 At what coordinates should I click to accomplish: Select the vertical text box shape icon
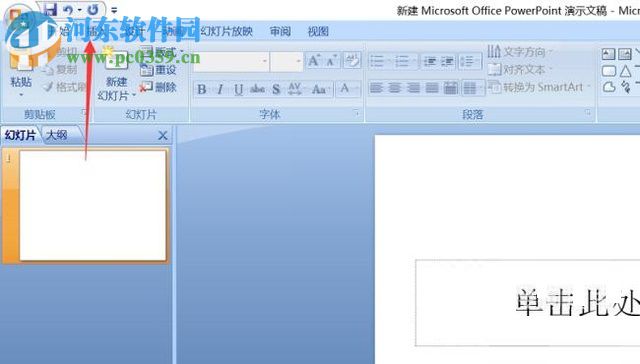(625, 54)
